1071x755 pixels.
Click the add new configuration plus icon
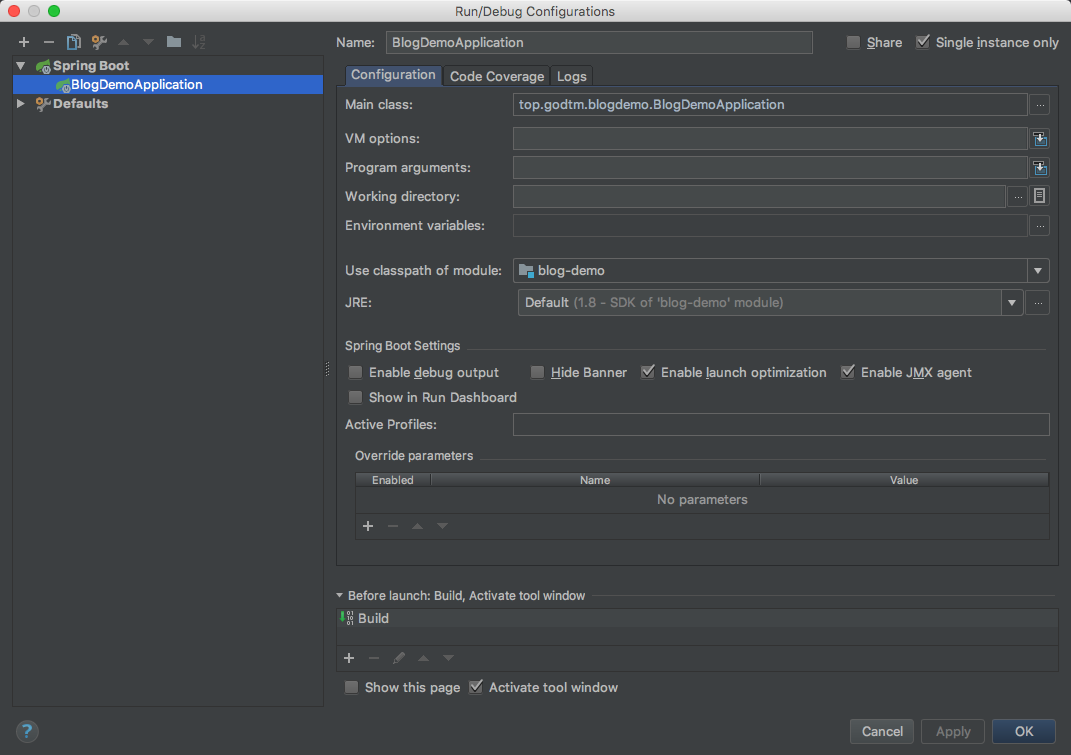(24, 42)
